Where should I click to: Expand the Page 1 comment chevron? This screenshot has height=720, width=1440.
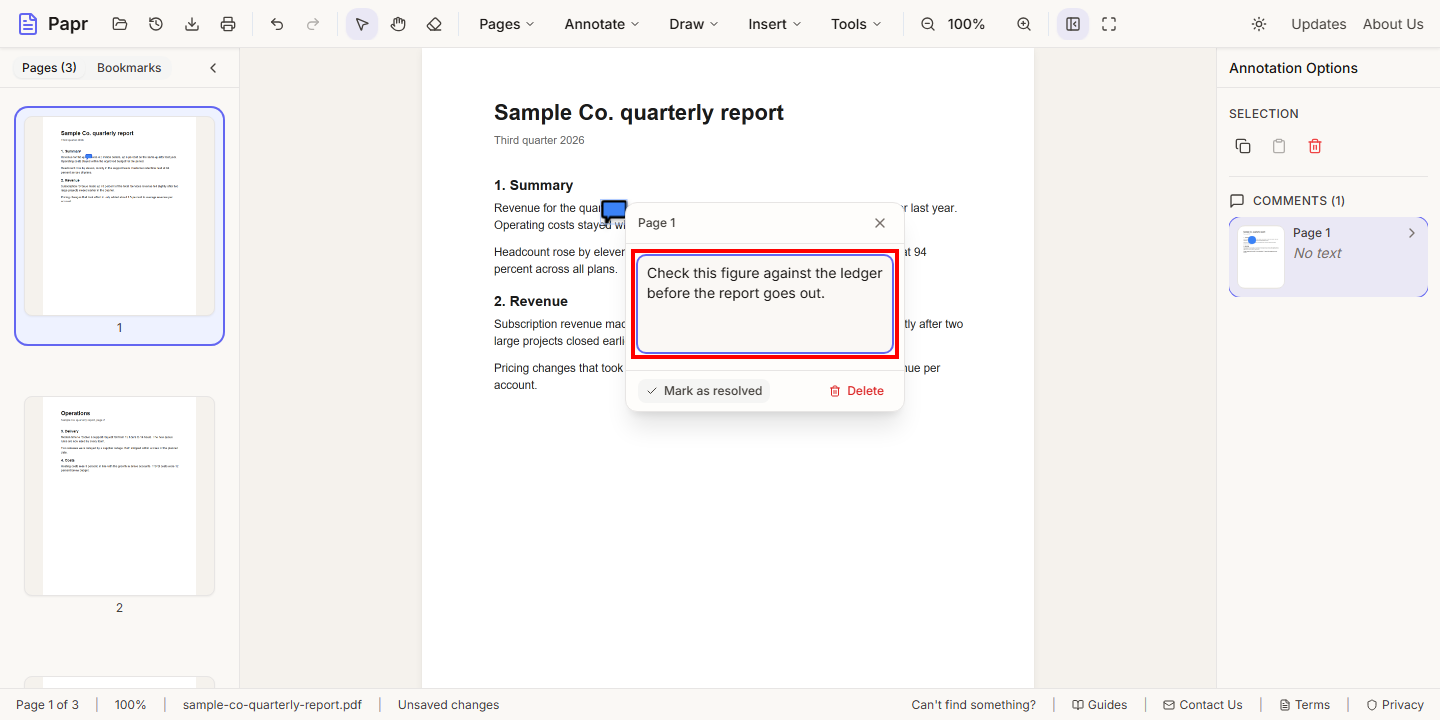[1412, 233]
